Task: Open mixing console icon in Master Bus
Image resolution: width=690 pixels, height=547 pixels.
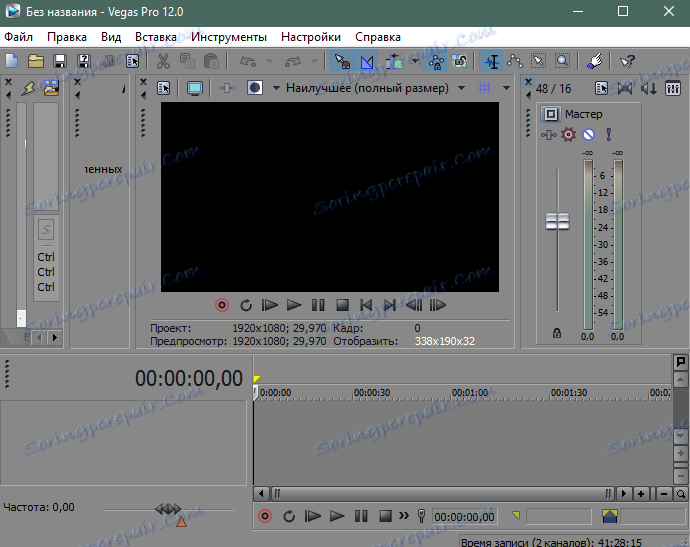Action: [x=673, y=88]
